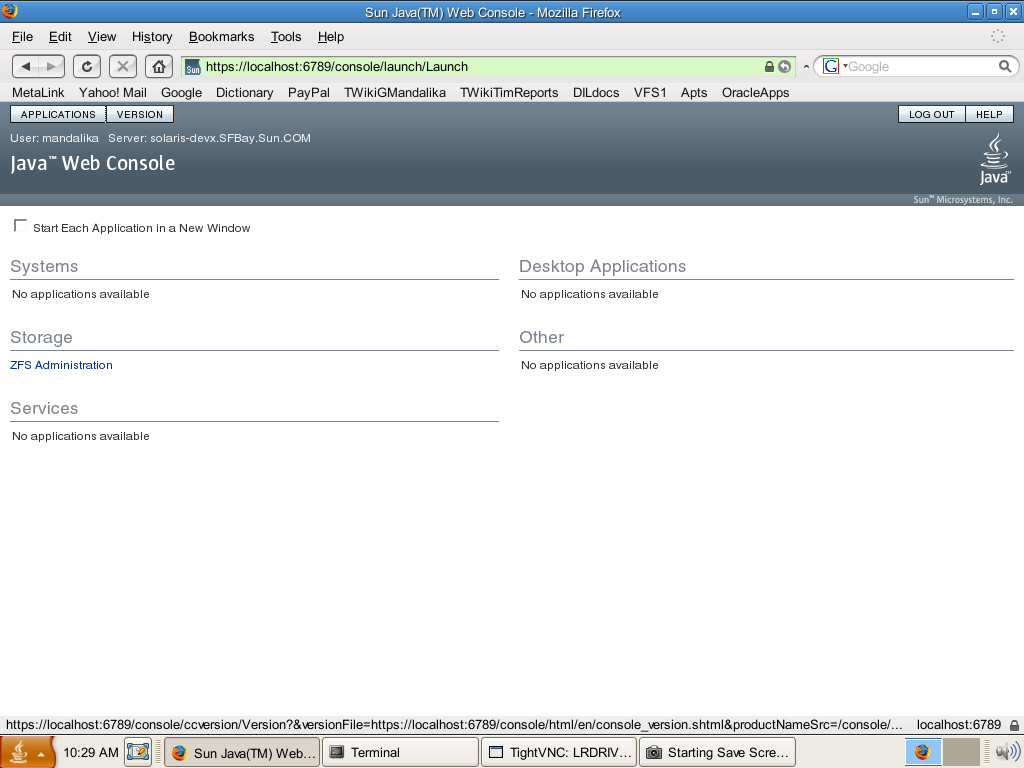
Task: Switch to Starting Save Screenshot taskbar window
Action: point(717,752)
